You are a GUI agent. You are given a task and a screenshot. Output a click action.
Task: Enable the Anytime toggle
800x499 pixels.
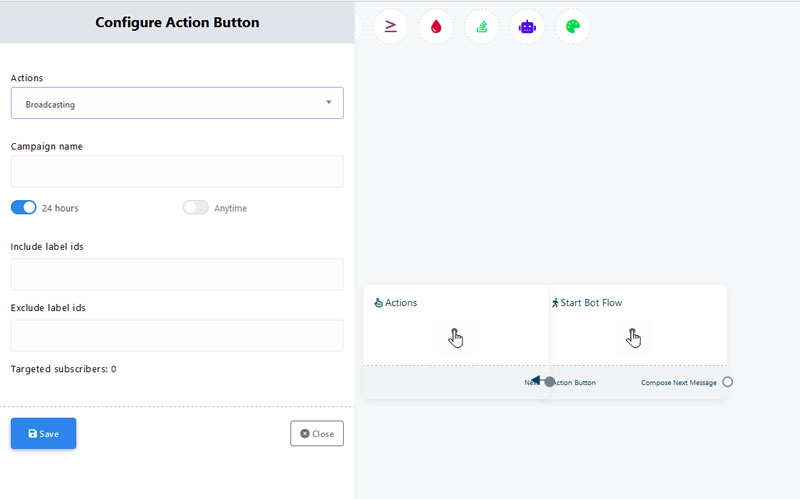coord(196,207)
